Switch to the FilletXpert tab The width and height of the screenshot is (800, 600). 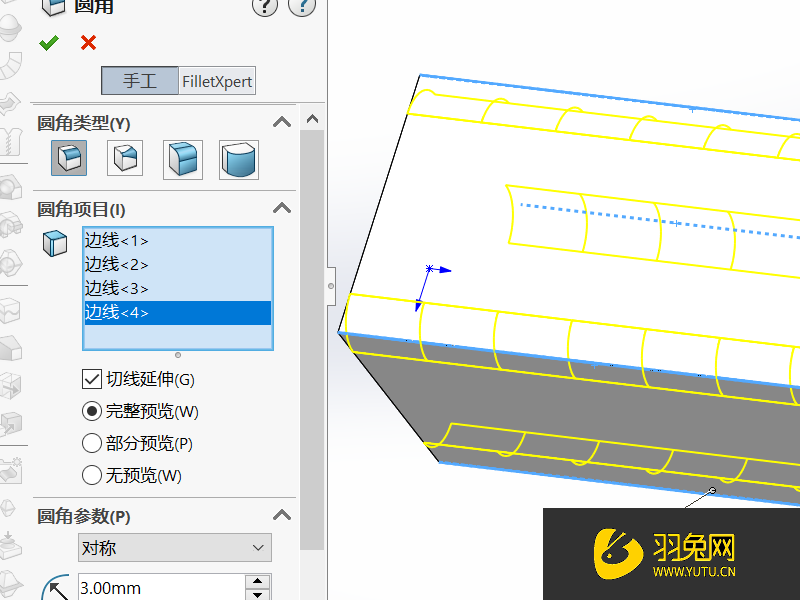click(217, 81)
